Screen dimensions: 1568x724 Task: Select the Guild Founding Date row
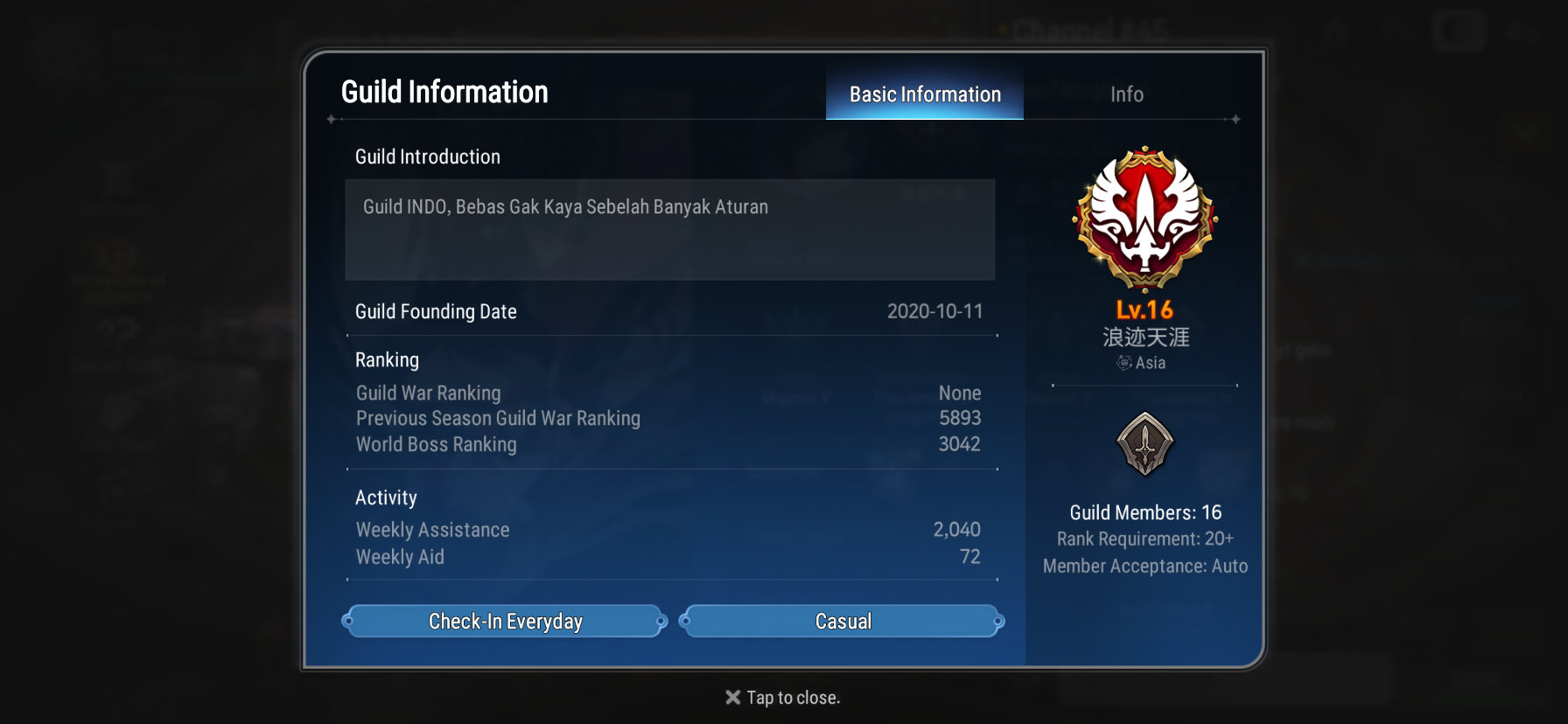(x=669, y=311)
